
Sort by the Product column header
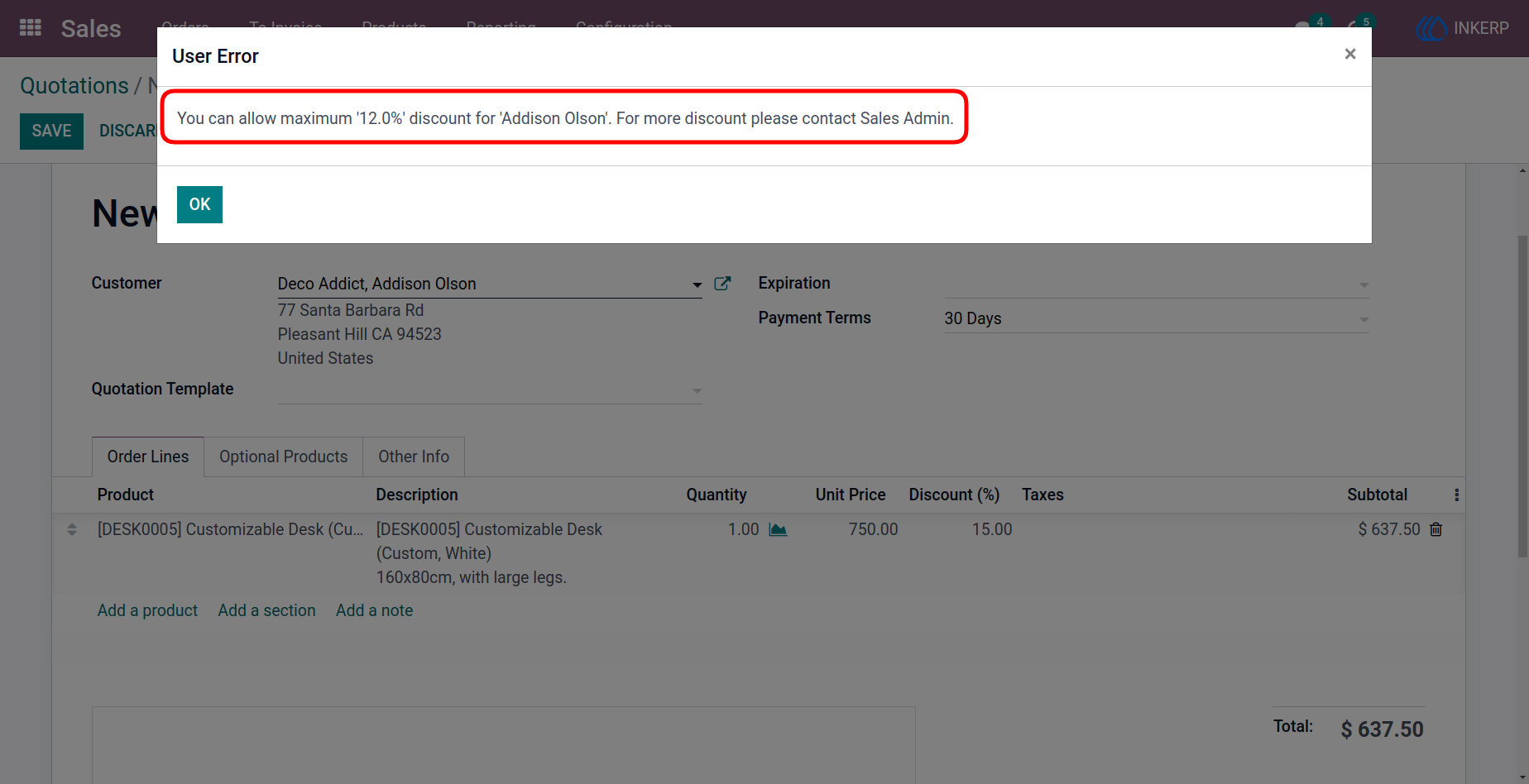tap(126, 495)
